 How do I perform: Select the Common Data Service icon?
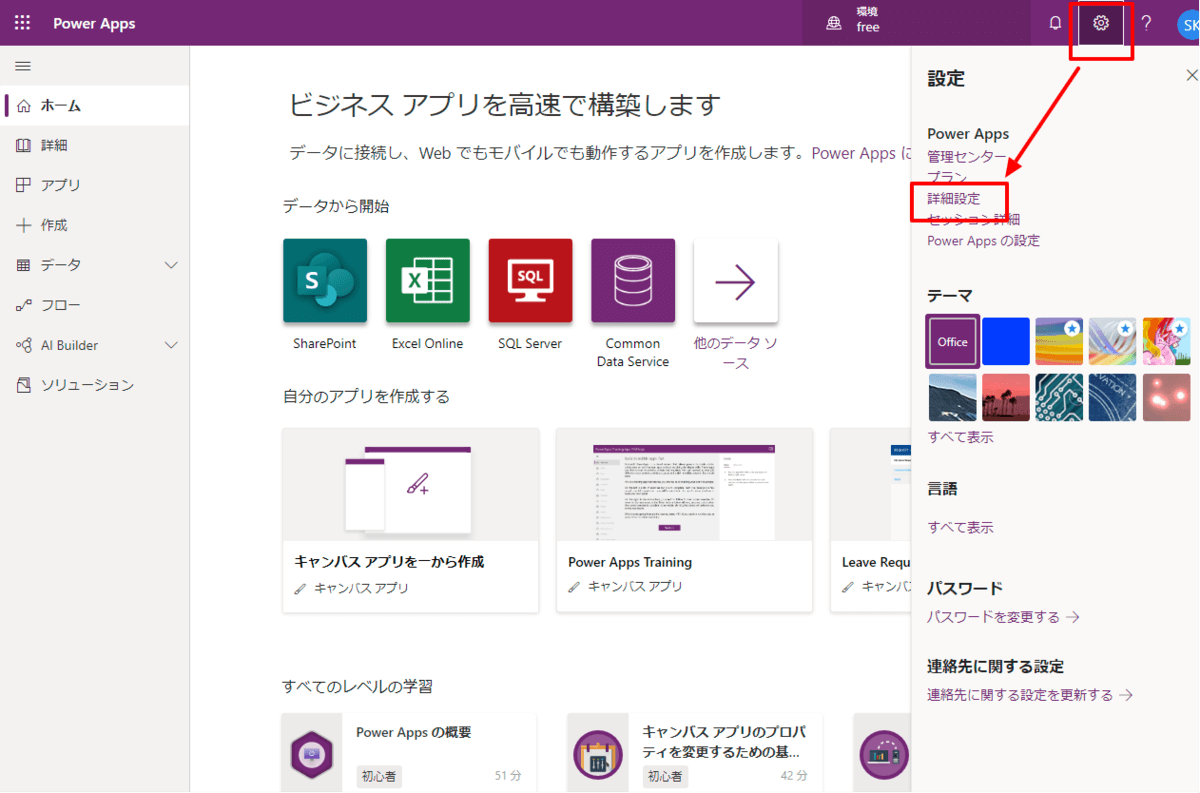(x=633, y=281)
